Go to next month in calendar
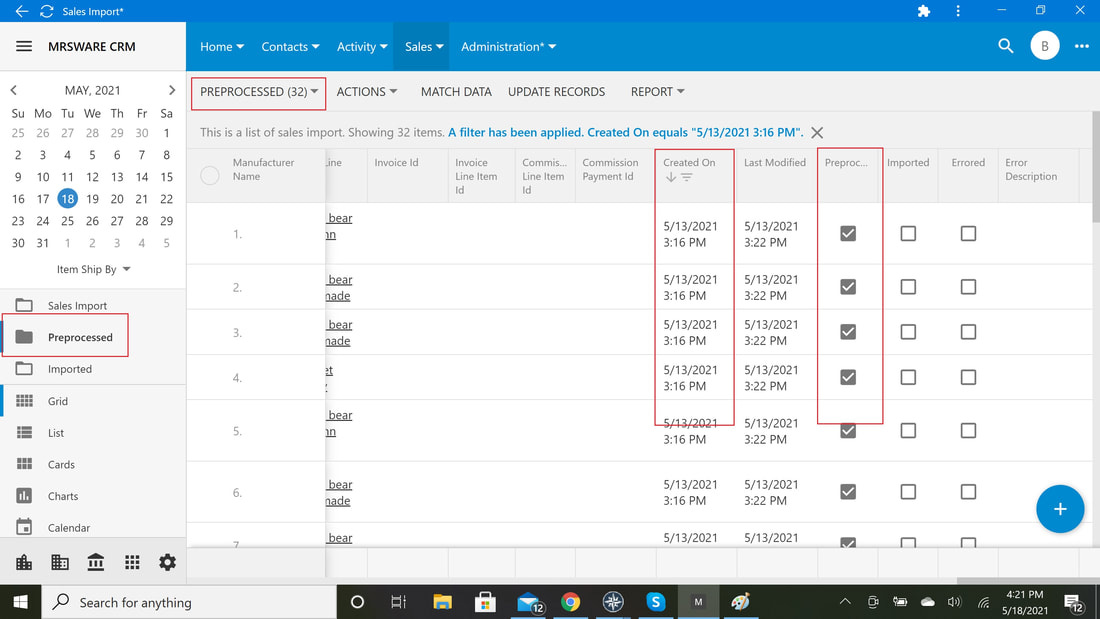The width and height of the screenshot is (1100, 619). [x=172, y=91]
